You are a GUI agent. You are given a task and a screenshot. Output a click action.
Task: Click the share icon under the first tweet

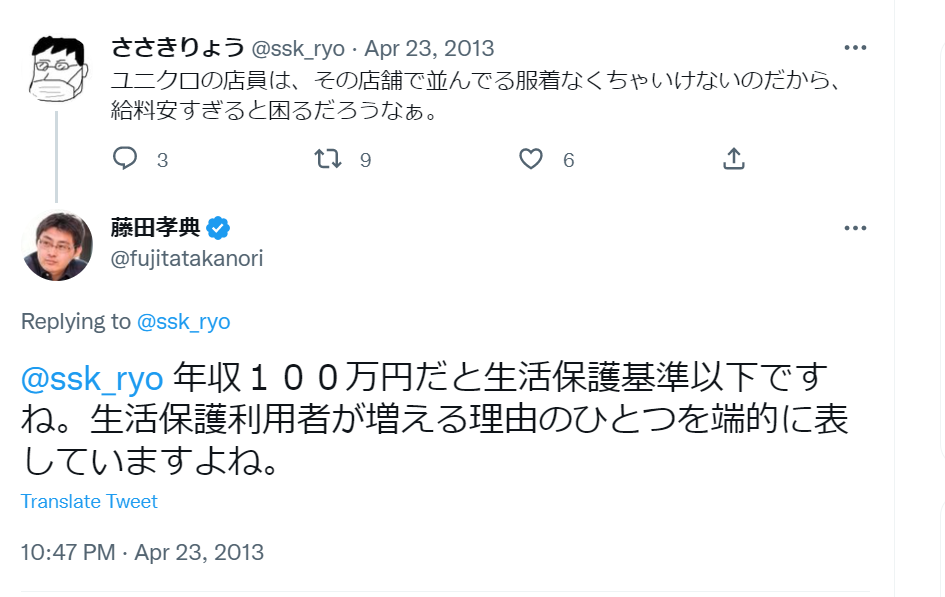pos(733,159)
